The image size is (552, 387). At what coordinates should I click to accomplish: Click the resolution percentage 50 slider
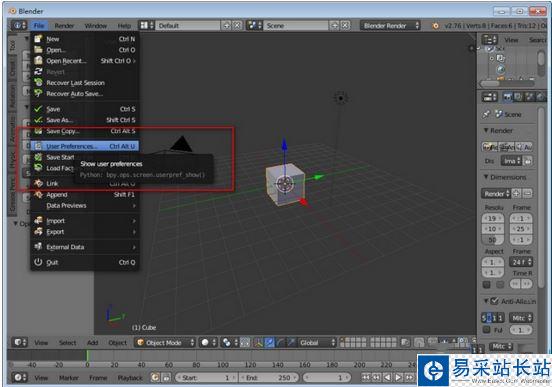coord(493,239)
